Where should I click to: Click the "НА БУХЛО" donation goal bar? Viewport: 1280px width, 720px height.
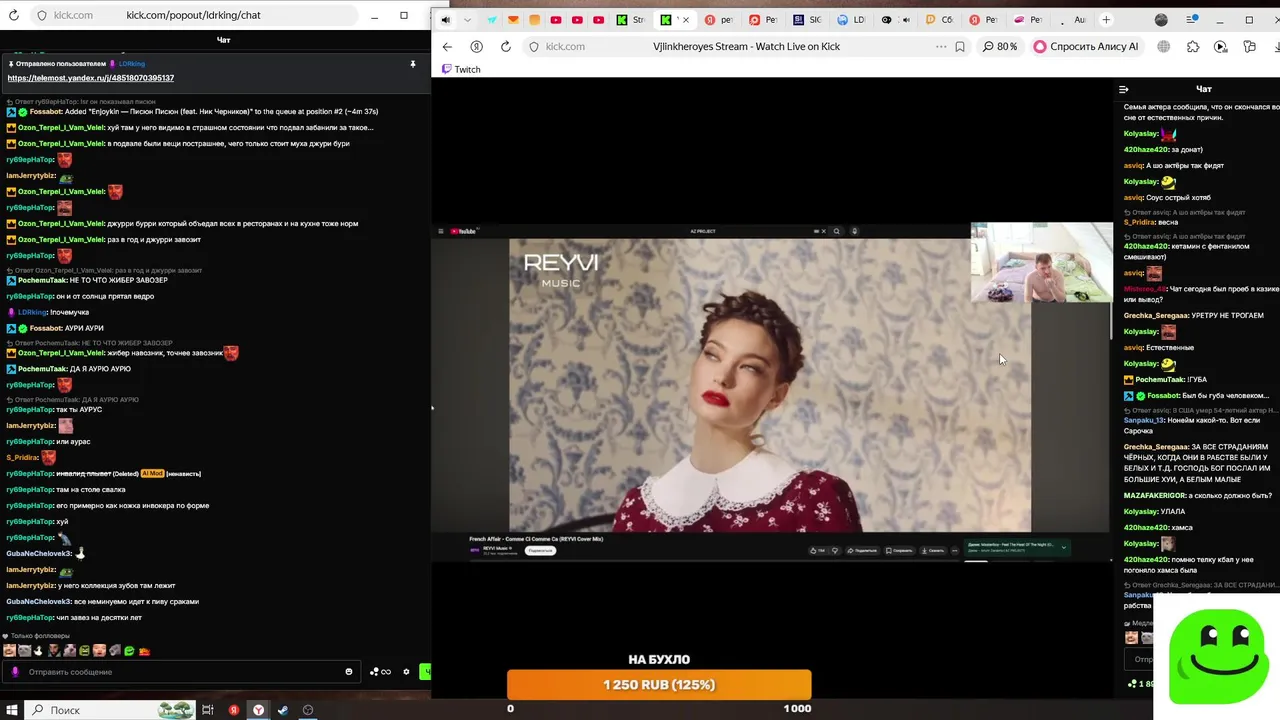[x=659, y=685]
